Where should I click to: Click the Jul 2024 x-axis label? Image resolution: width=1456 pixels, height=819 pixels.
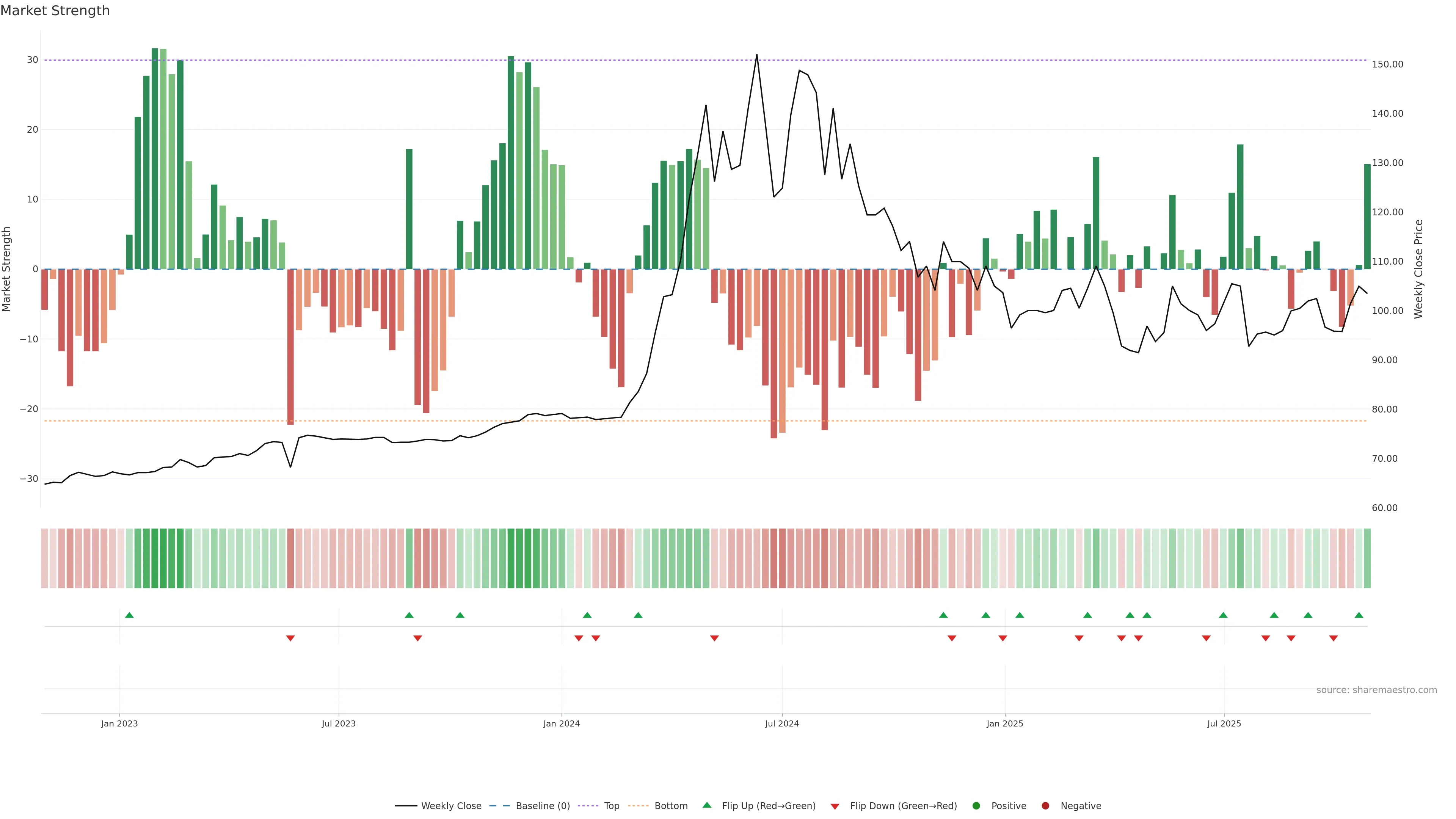782,723
